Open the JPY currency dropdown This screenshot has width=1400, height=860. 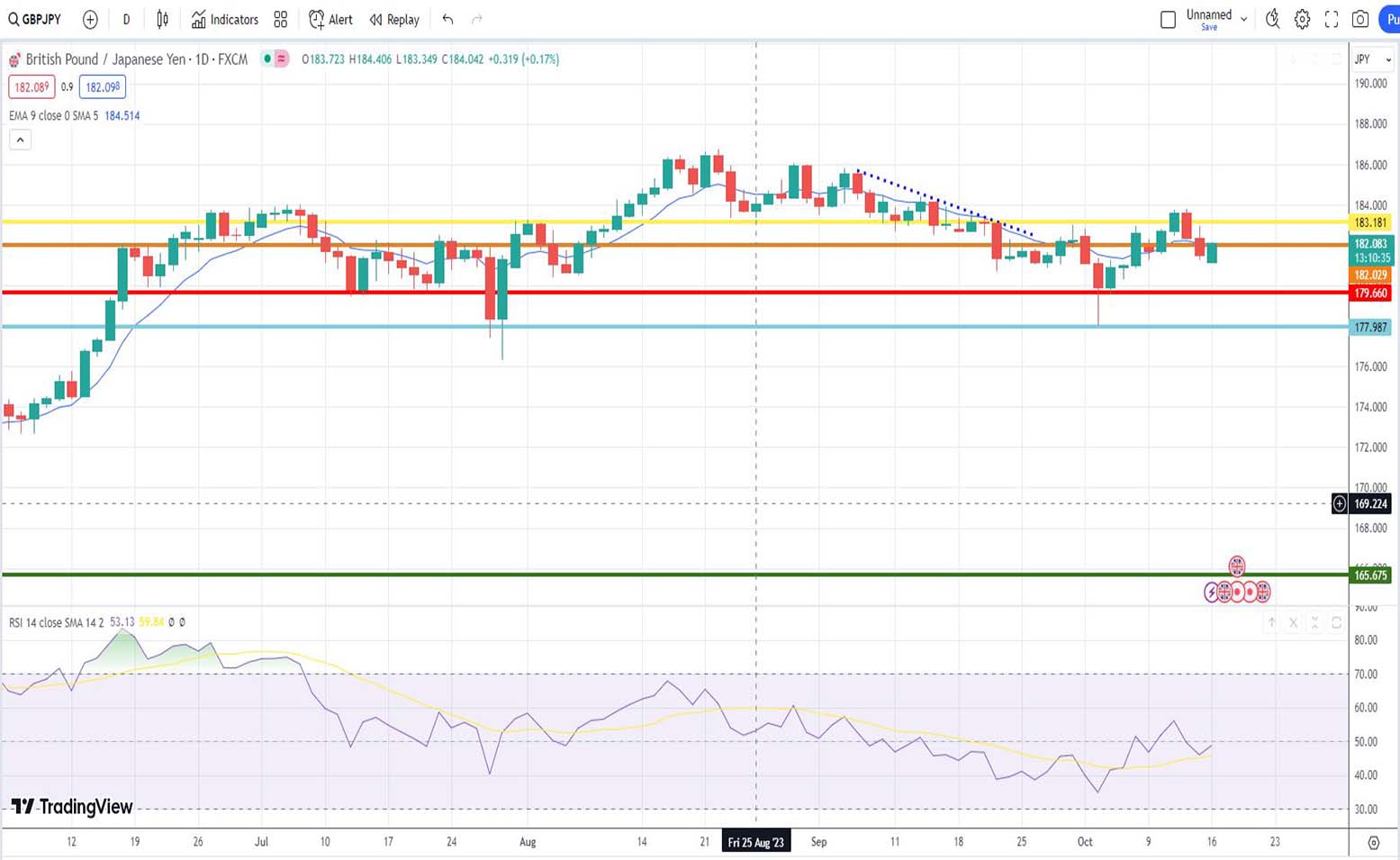(1373, 59)
